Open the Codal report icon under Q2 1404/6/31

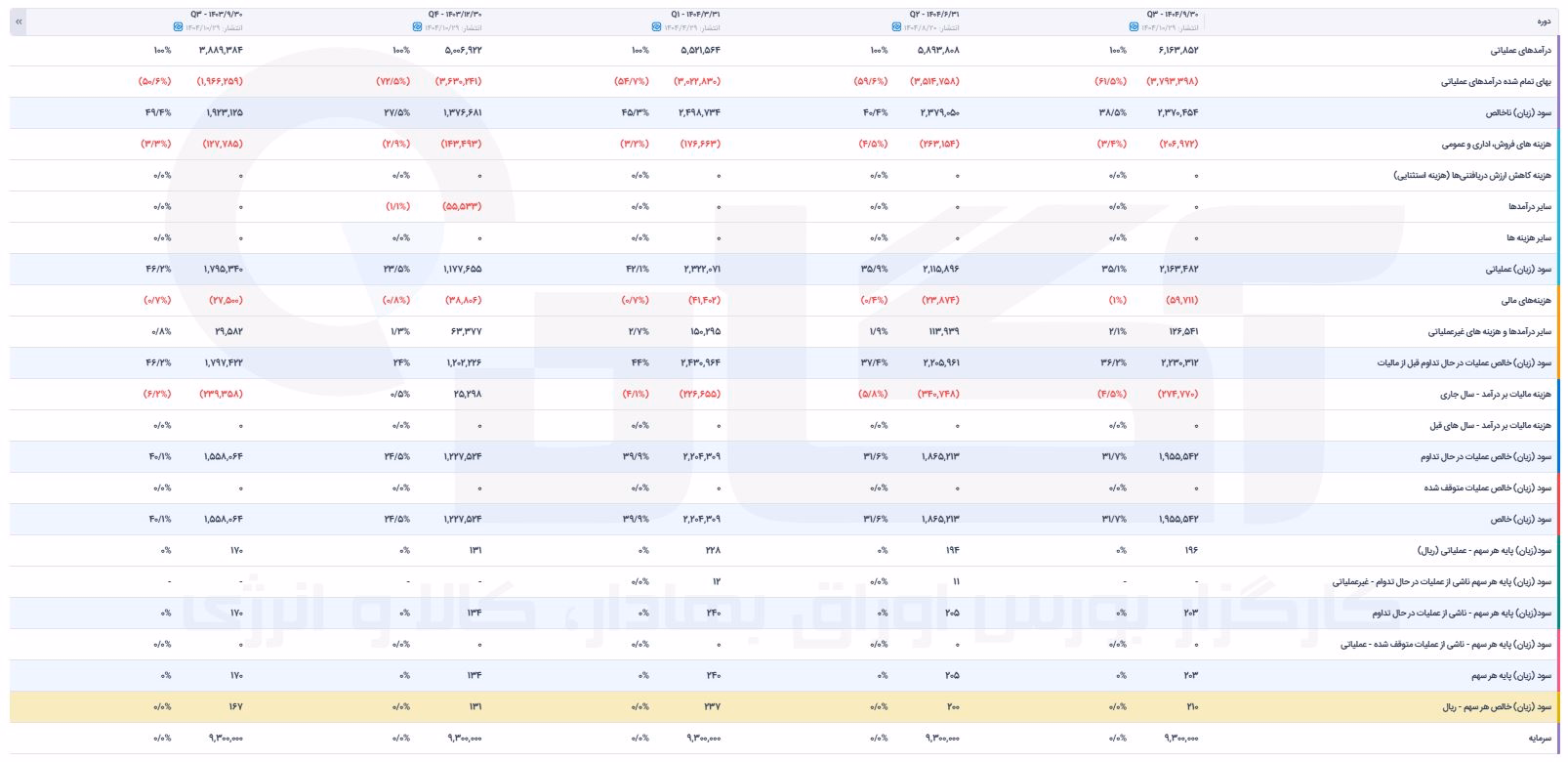[894, 27]
